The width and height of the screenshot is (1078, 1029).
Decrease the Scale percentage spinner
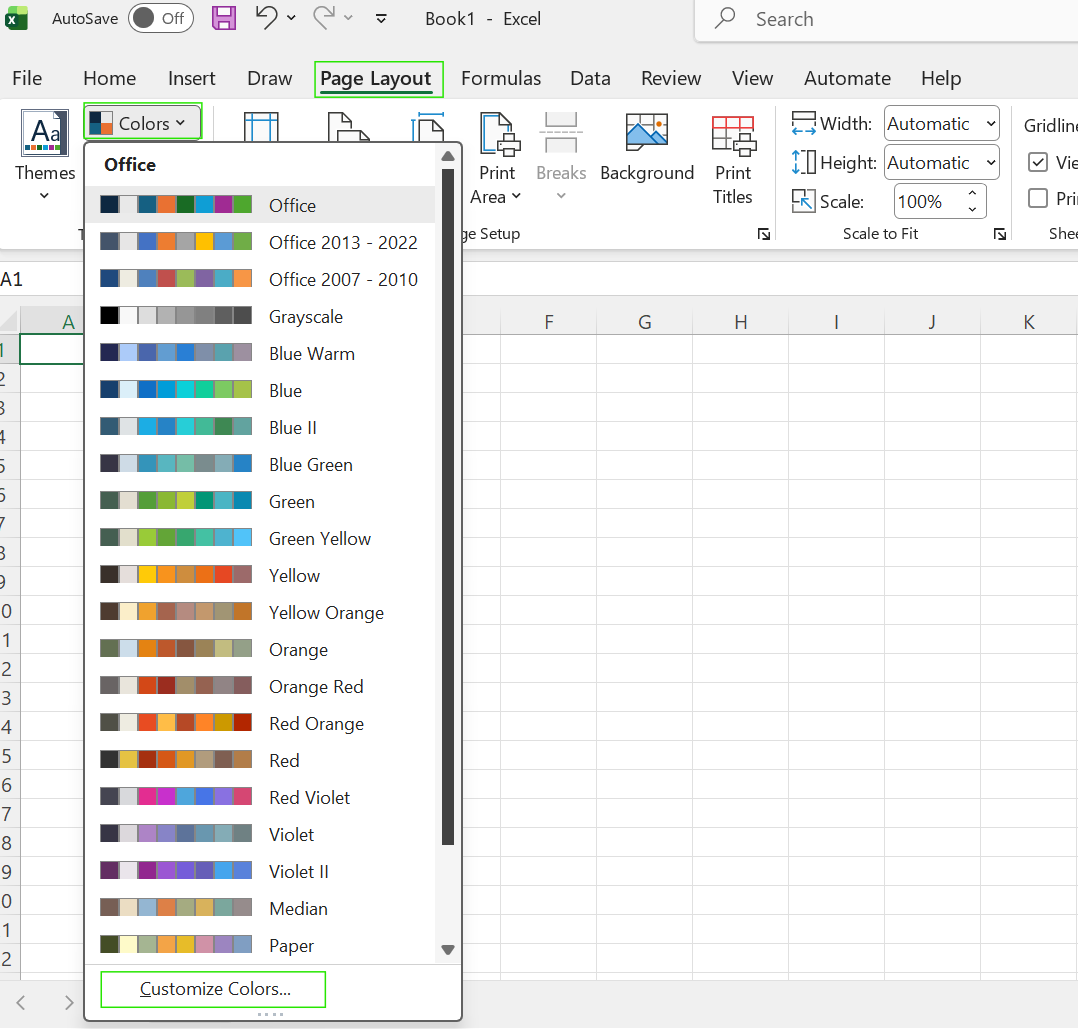(x=972, y=210)
